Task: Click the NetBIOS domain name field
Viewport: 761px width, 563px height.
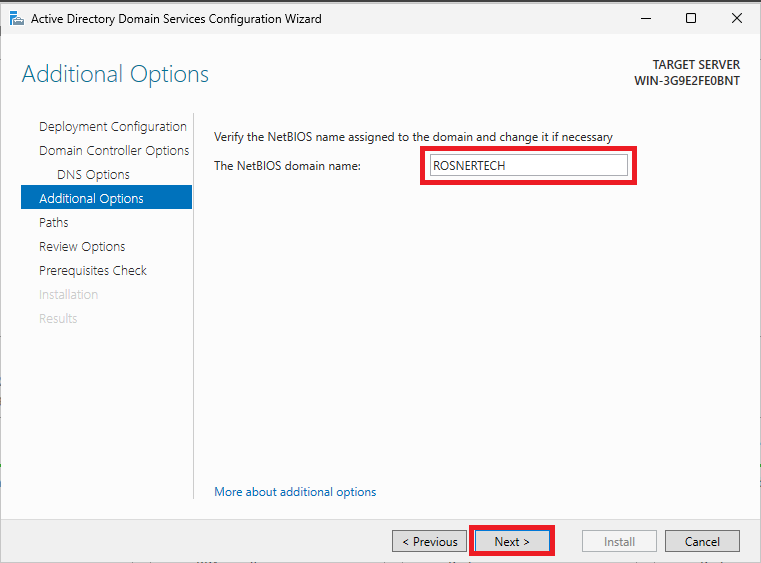Action: point(529,166)
